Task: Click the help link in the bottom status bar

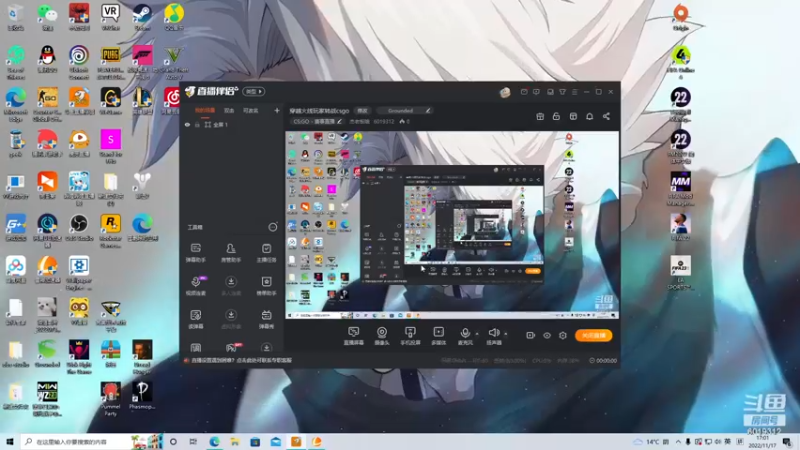Action: point(242,360)
